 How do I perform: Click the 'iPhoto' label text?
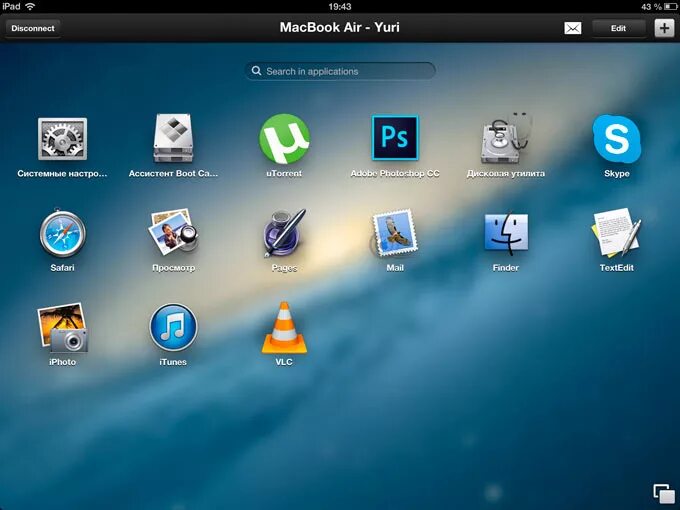pyautogui.click(x=62, y=362)
